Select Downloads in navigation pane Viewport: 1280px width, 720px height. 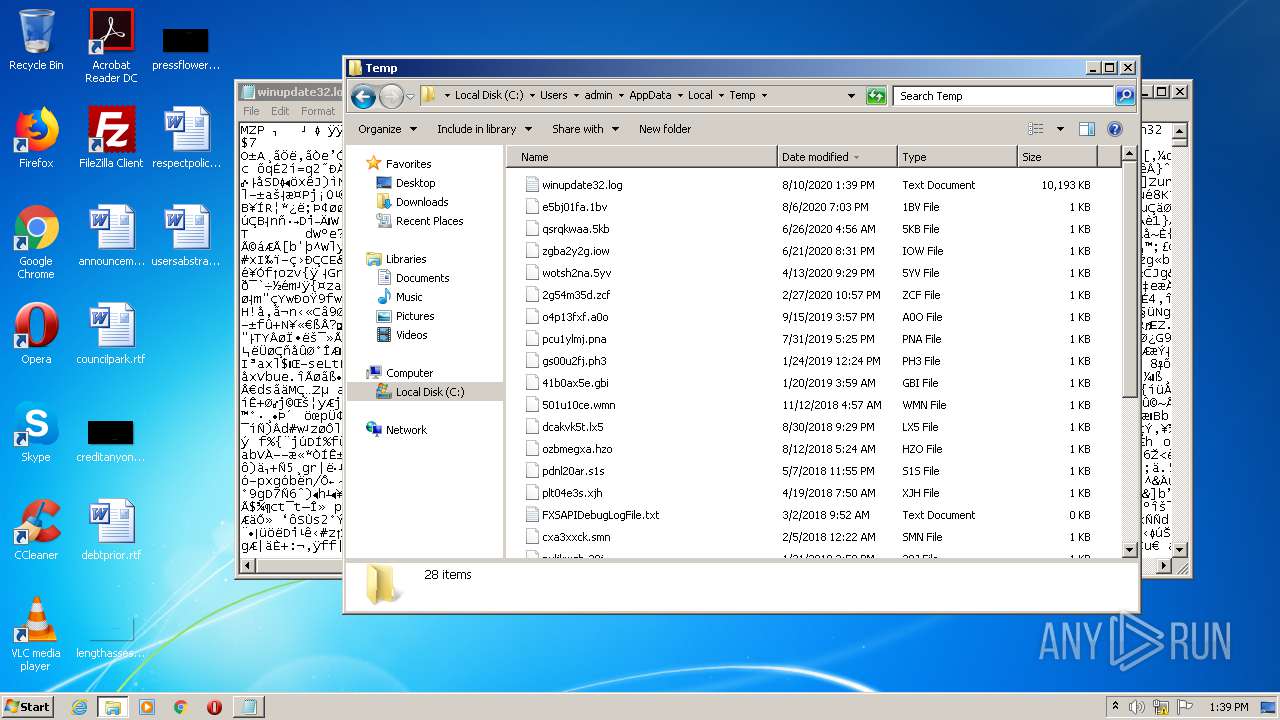point(421,202)
